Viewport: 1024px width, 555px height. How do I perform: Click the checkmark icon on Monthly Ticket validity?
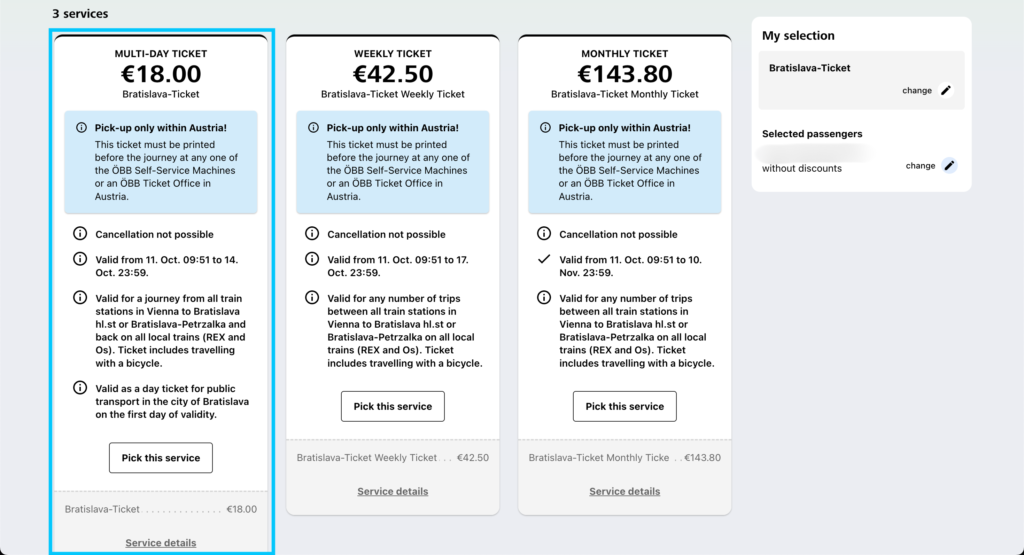(544, 259)
